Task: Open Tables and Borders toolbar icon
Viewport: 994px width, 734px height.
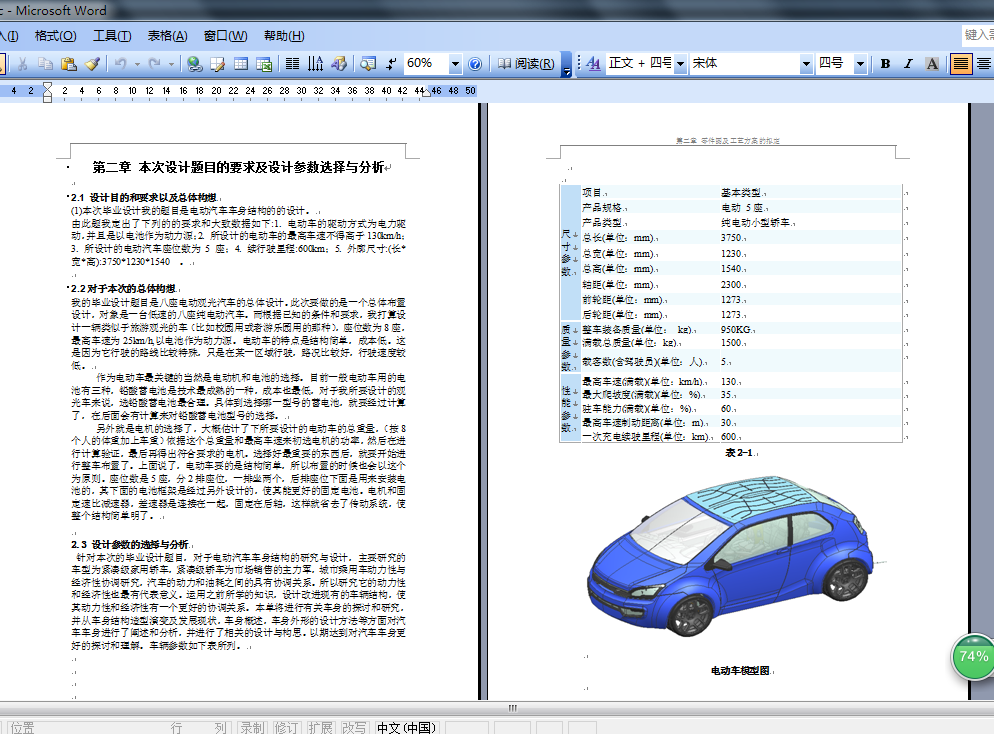Action: [217, 63]
